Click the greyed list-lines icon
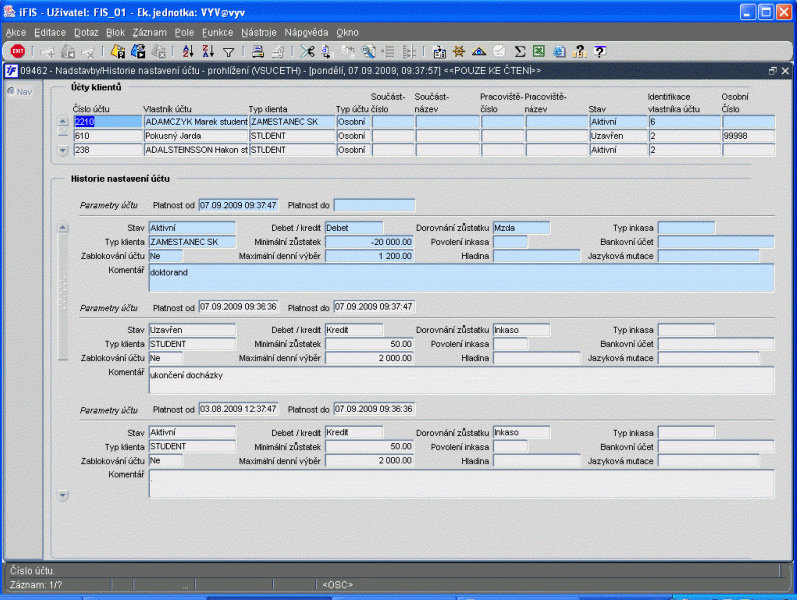 (x=389, y=51)
